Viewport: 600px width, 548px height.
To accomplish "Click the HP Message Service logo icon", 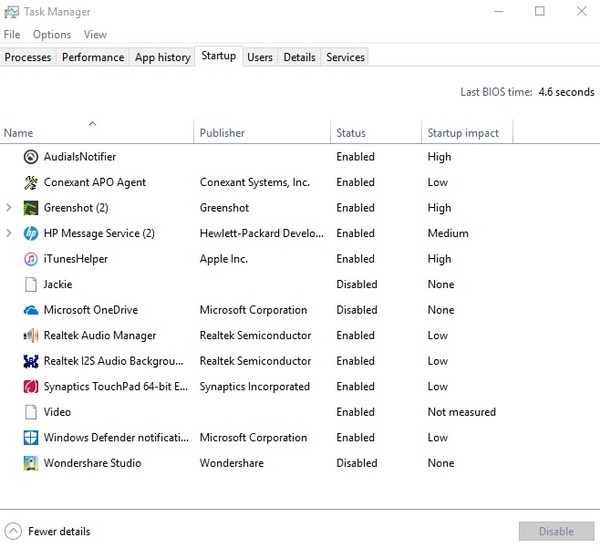I will (x=31, y=233).
